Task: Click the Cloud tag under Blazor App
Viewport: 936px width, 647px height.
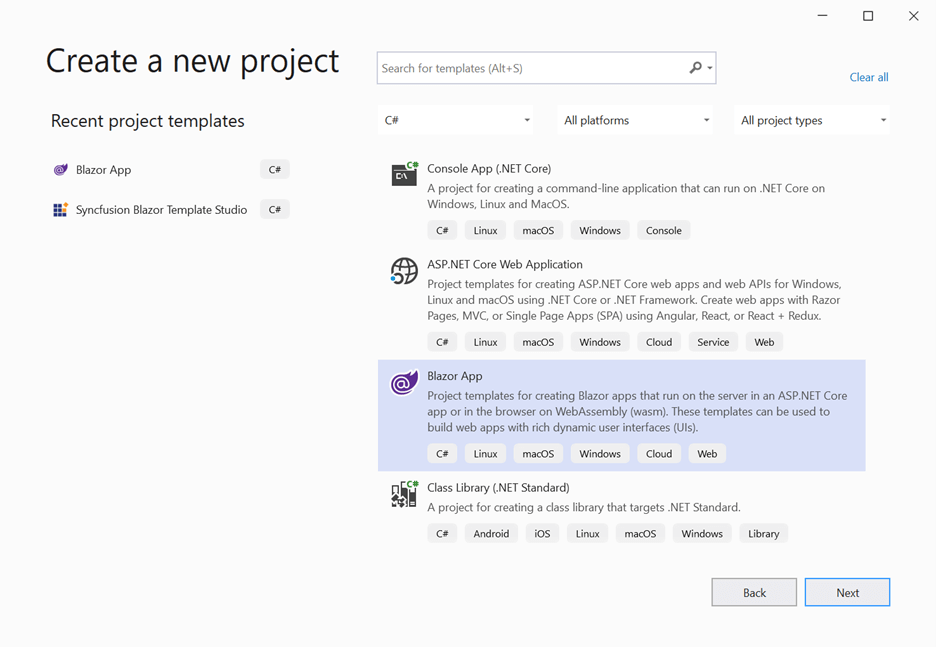Action: tap(659, 454)
